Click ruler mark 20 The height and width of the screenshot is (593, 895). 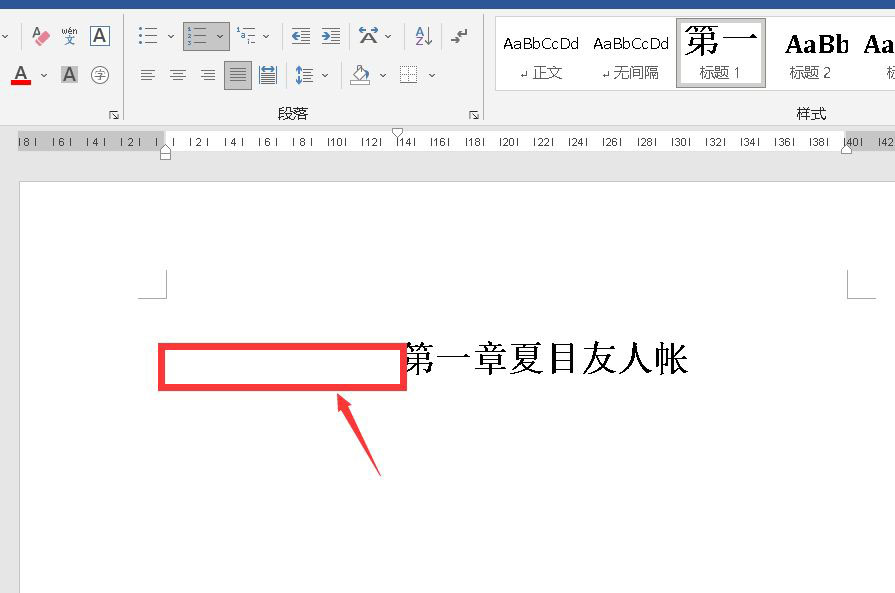point(509,142)
